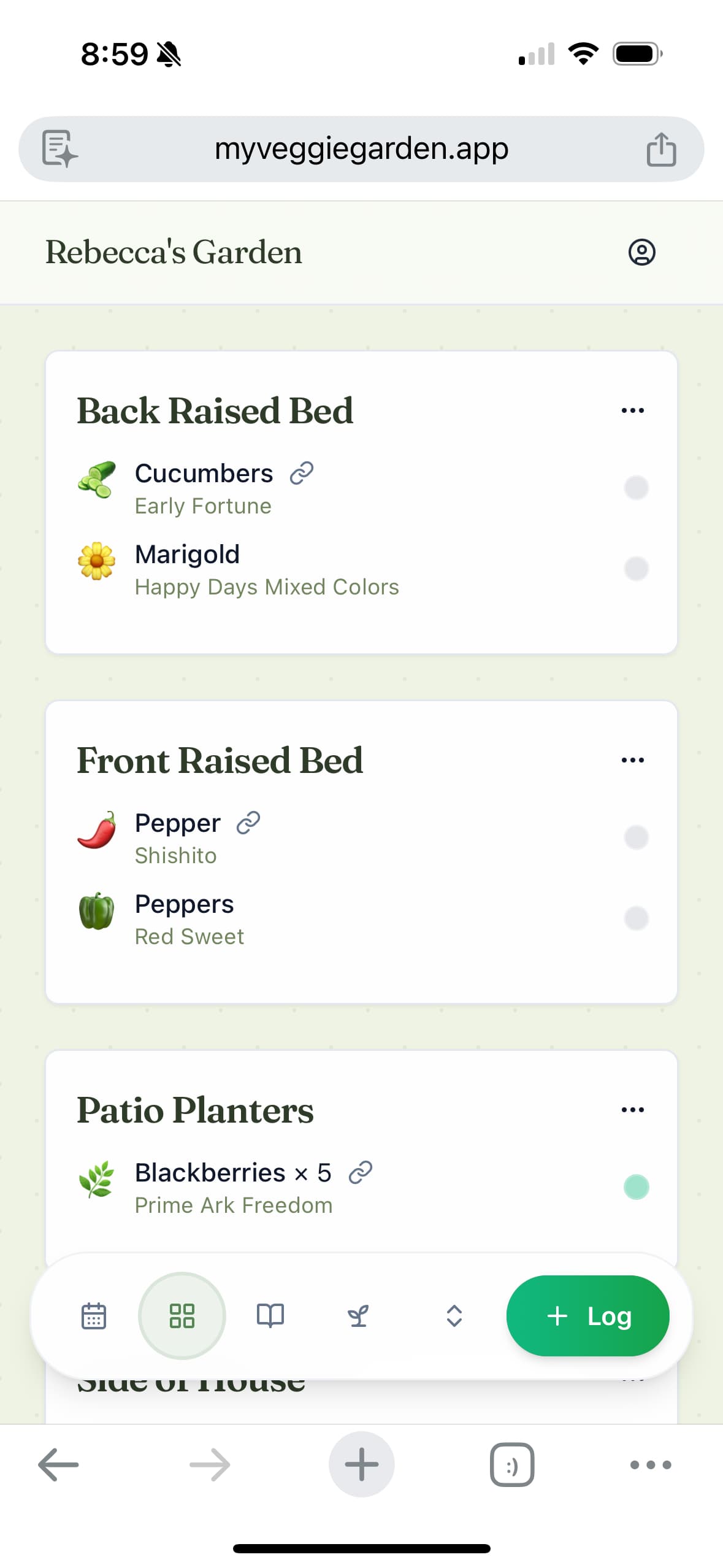Toggle the Marigold status circle
This screenshot has width=723, height=1568.
point(636,569)
